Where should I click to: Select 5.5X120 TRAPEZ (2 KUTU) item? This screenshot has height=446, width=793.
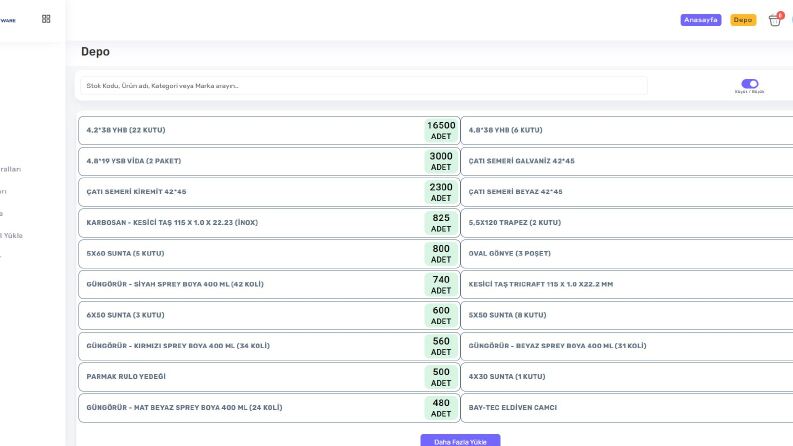(627, 223)
